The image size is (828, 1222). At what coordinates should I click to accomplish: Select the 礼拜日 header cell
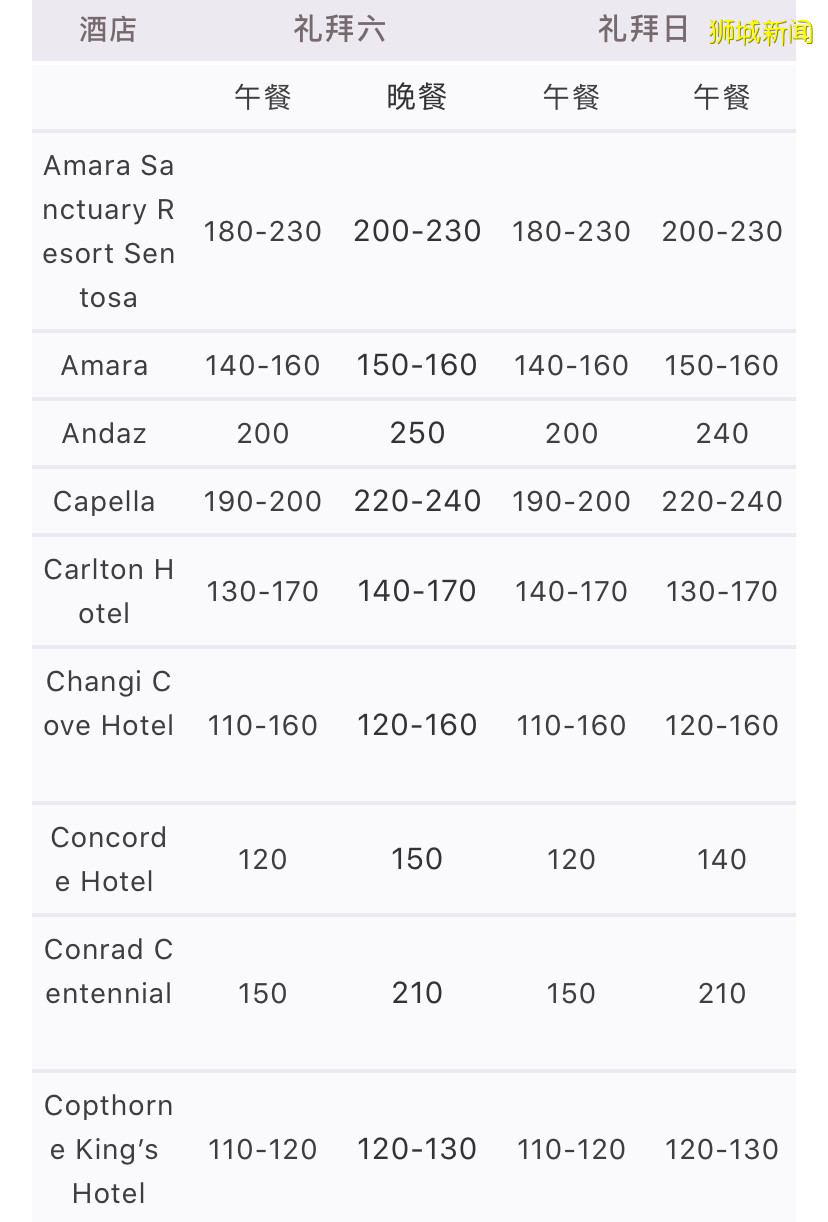[x=643, y=30]
